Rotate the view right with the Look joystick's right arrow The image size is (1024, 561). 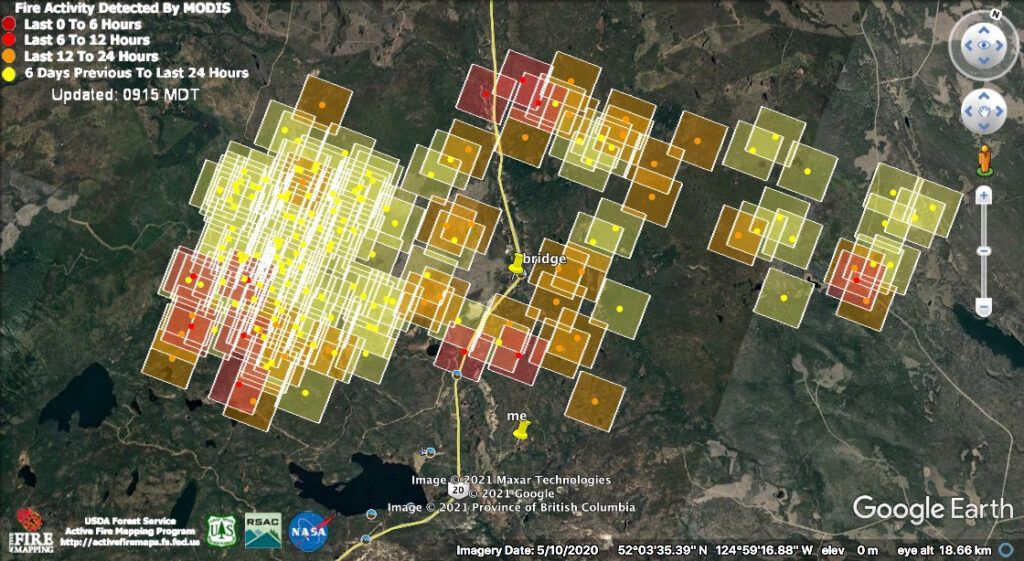(1000, 46)
